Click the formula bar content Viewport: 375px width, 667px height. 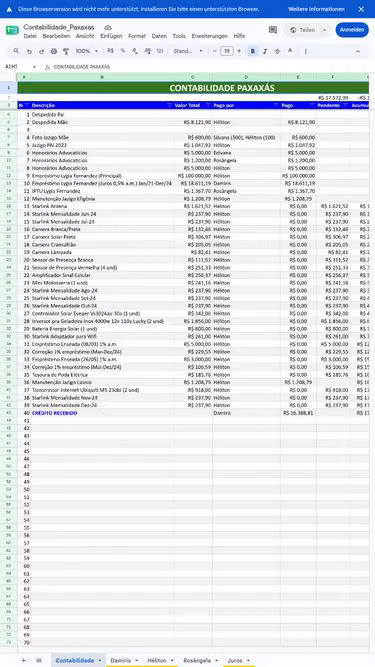82,67
